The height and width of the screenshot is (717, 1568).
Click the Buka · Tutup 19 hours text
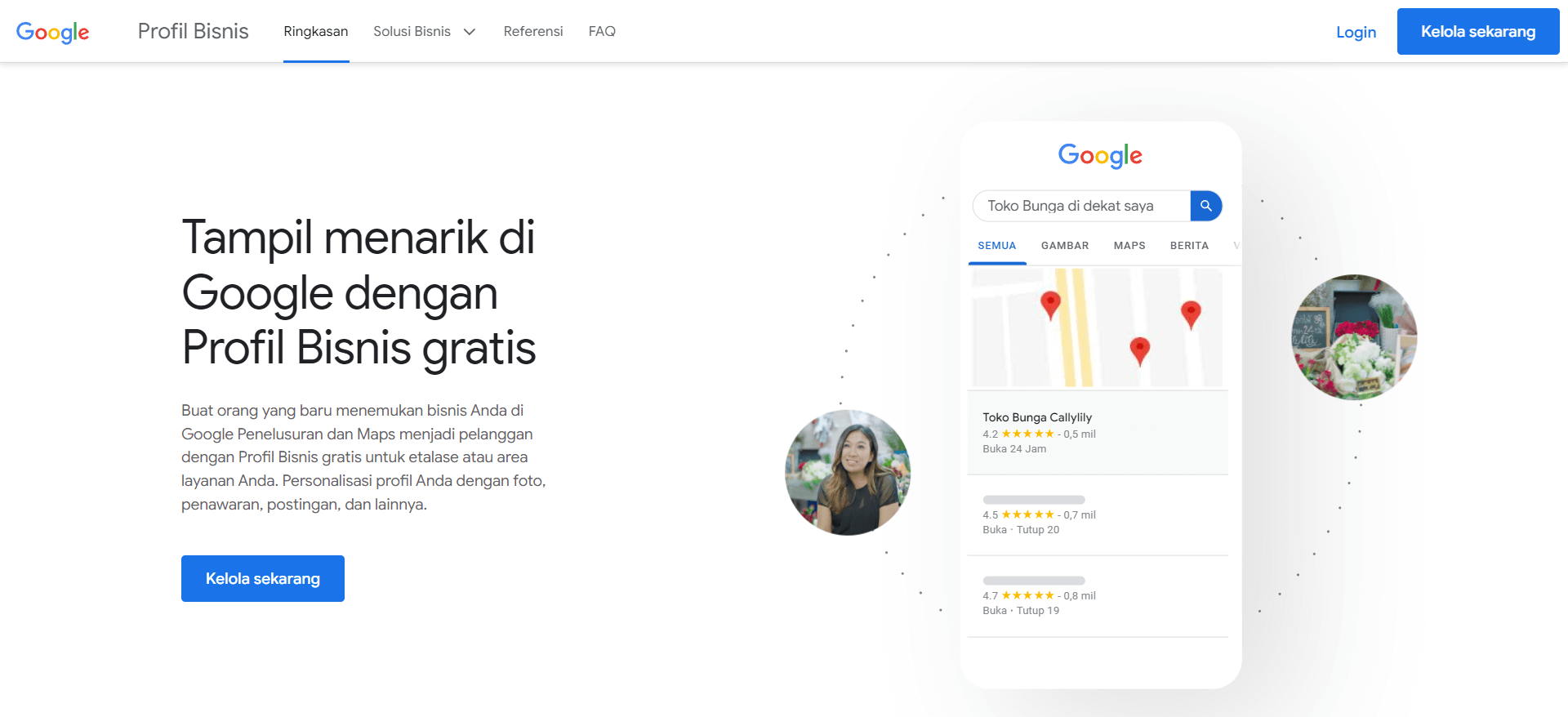click(1021, 611)
